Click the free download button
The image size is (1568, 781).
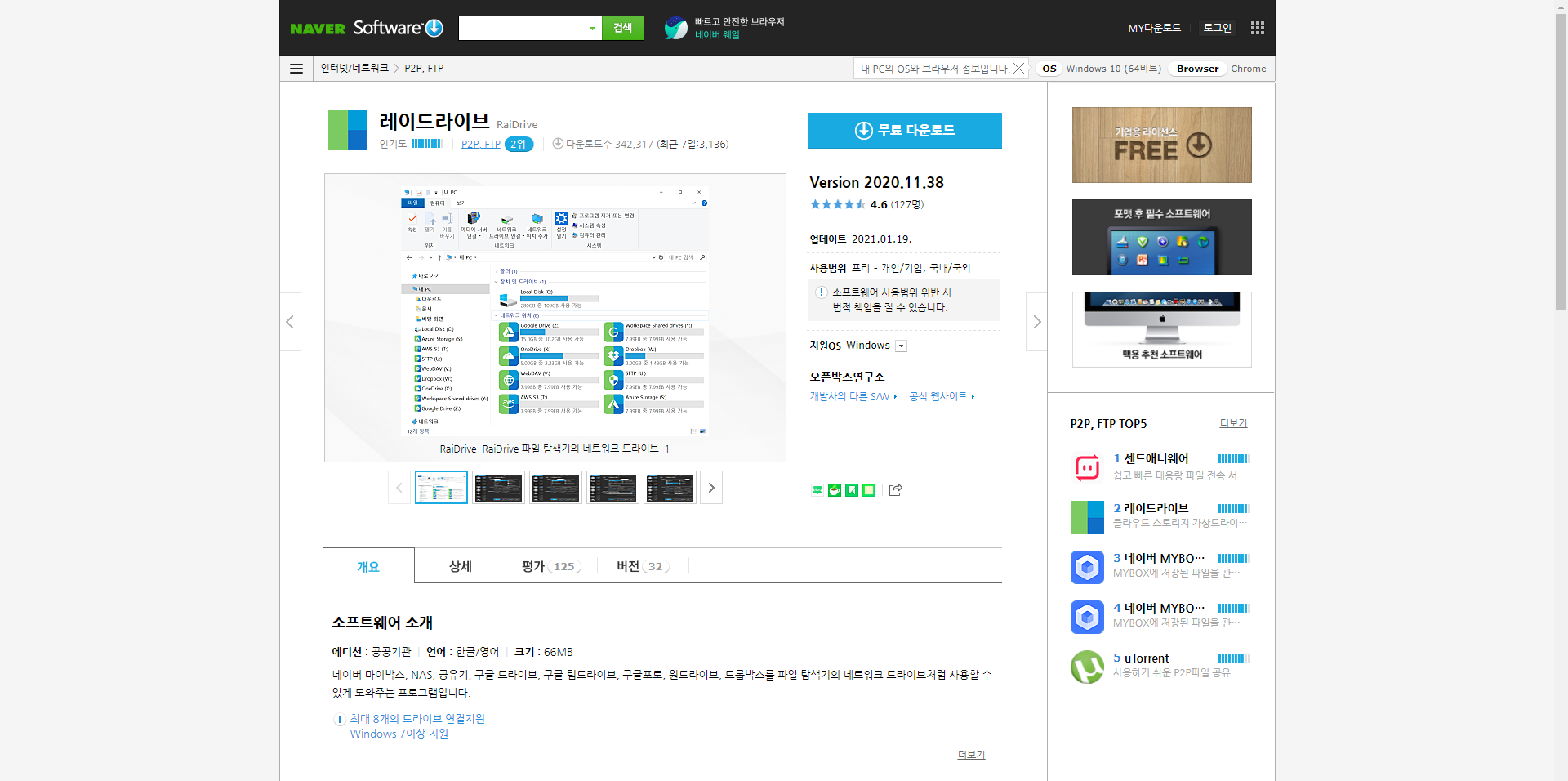[x=905, y=131]
